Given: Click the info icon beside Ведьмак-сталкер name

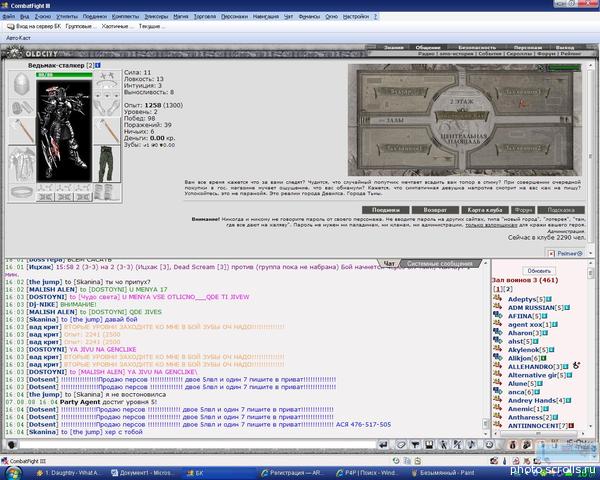Looking at the screenshot, I should pyautogui.click(x=98, y=65).
